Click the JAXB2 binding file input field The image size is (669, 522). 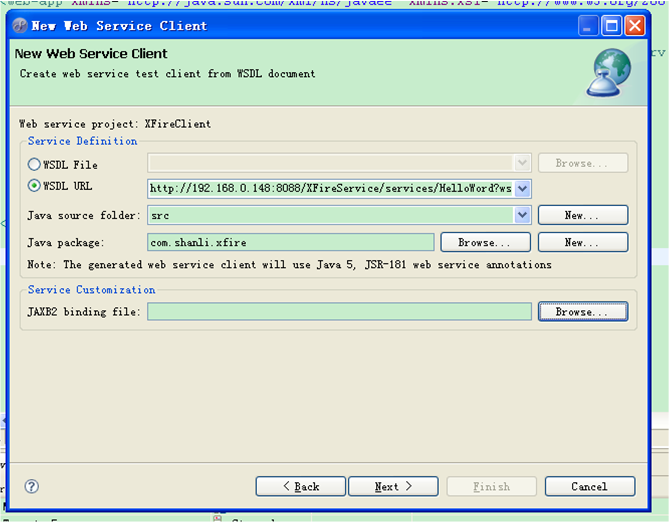tap(339, 312)
